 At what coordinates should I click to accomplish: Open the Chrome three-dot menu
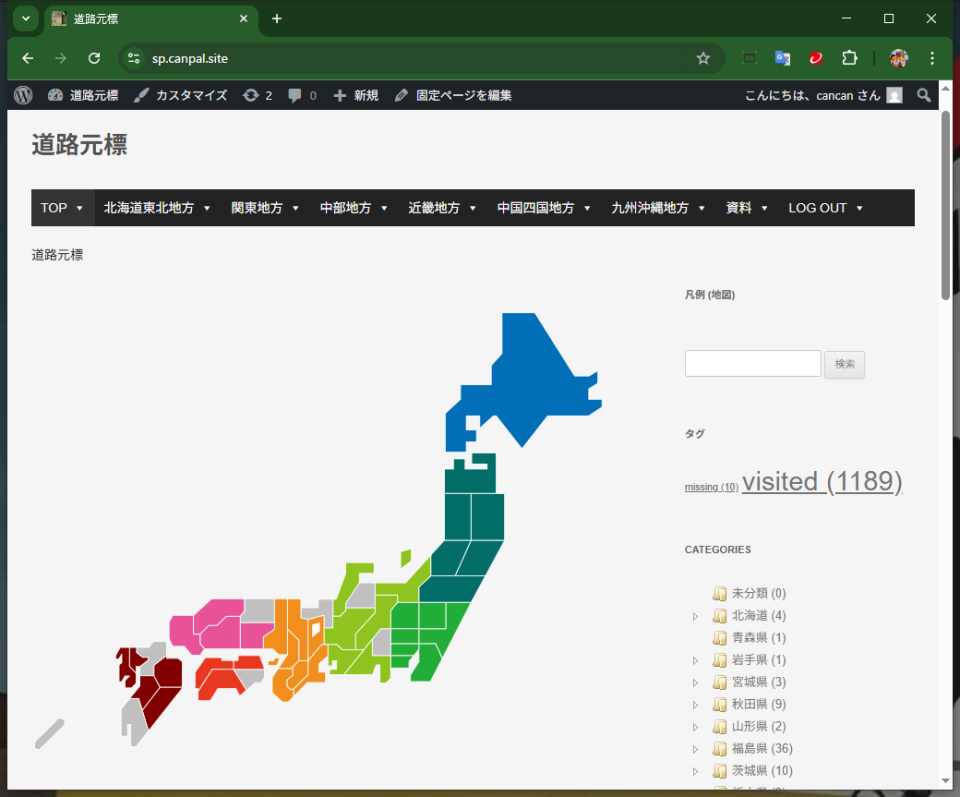[x=932, y=58]
